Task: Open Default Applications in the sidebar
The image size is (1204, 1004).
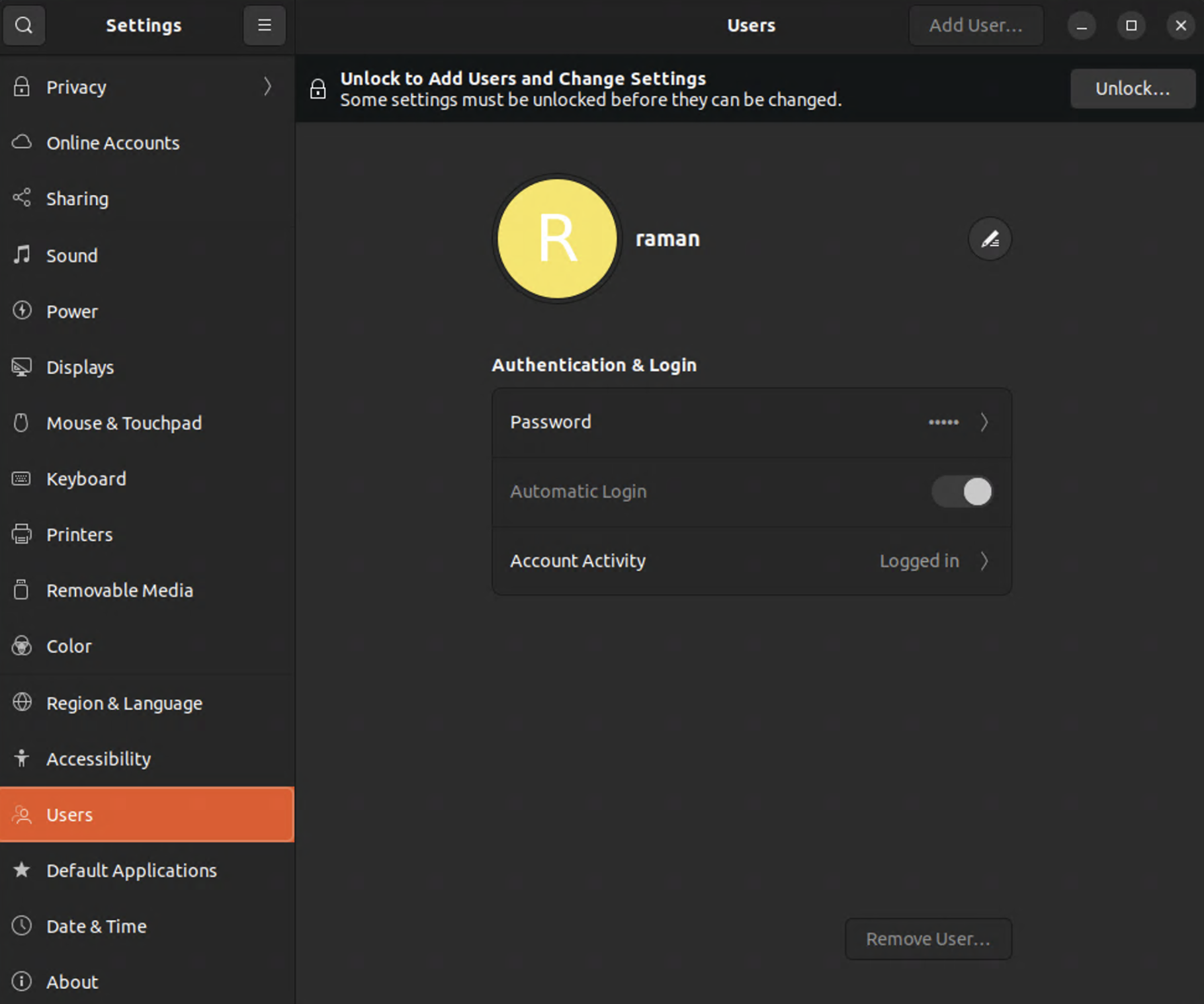Action: point(132,870)
